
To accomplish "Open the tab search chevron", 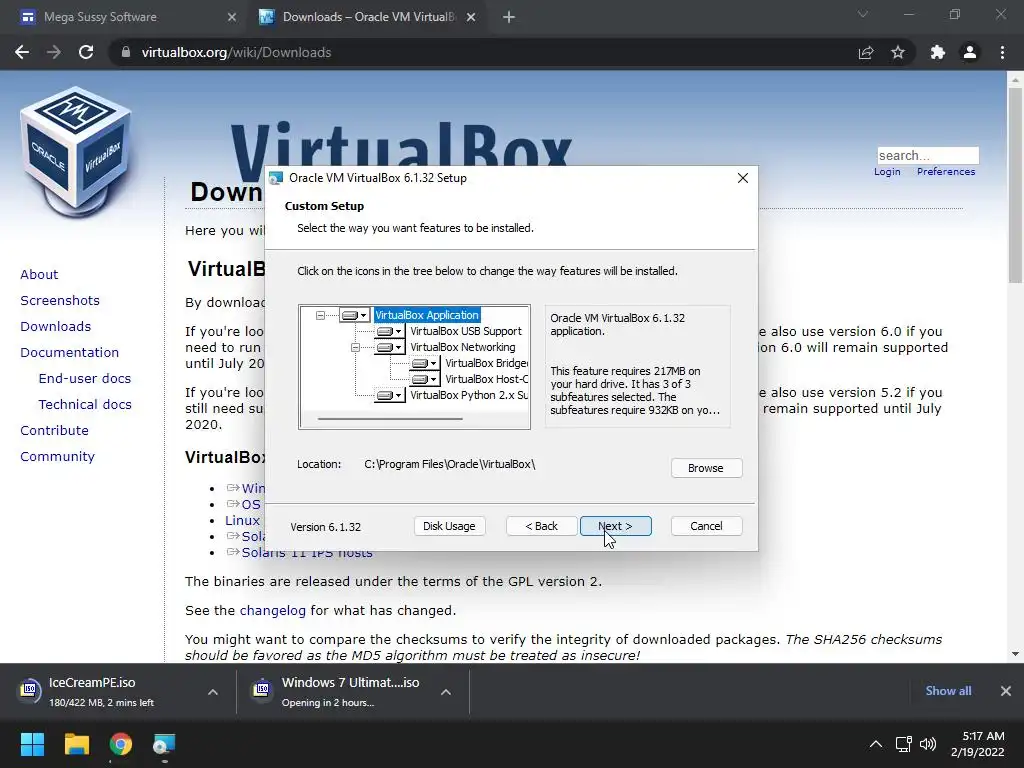I will pos(863,14).
